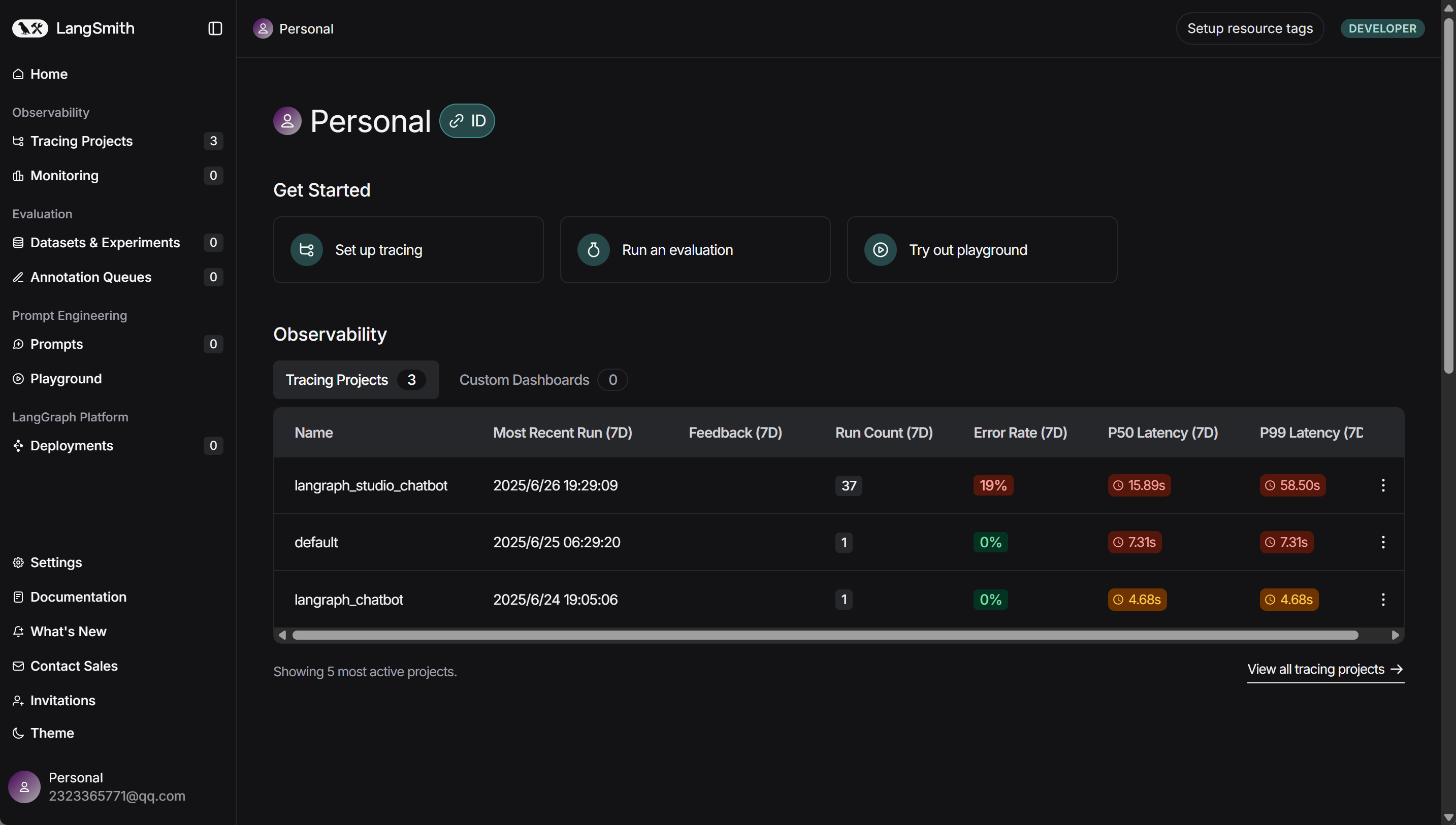Click the run count 37 badge
The width and height of the screenshot is (1456, 825).
[849, 485]
